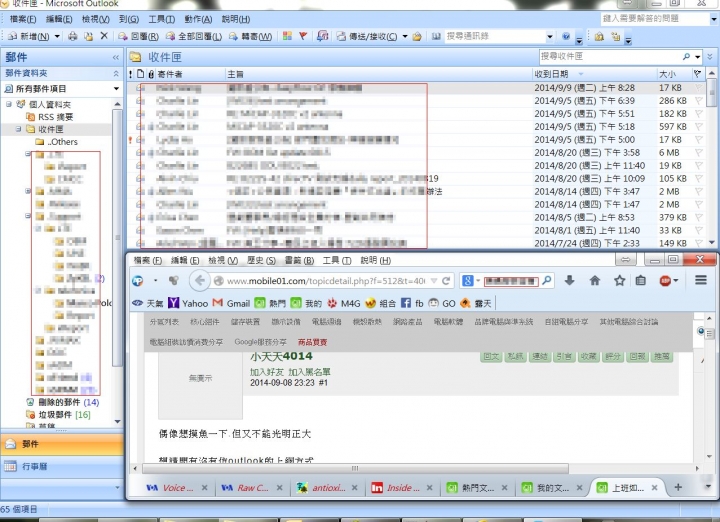The image size is (720, 522).
Task: Click the Firefox reload icon
Action: [x=446, y=281]
